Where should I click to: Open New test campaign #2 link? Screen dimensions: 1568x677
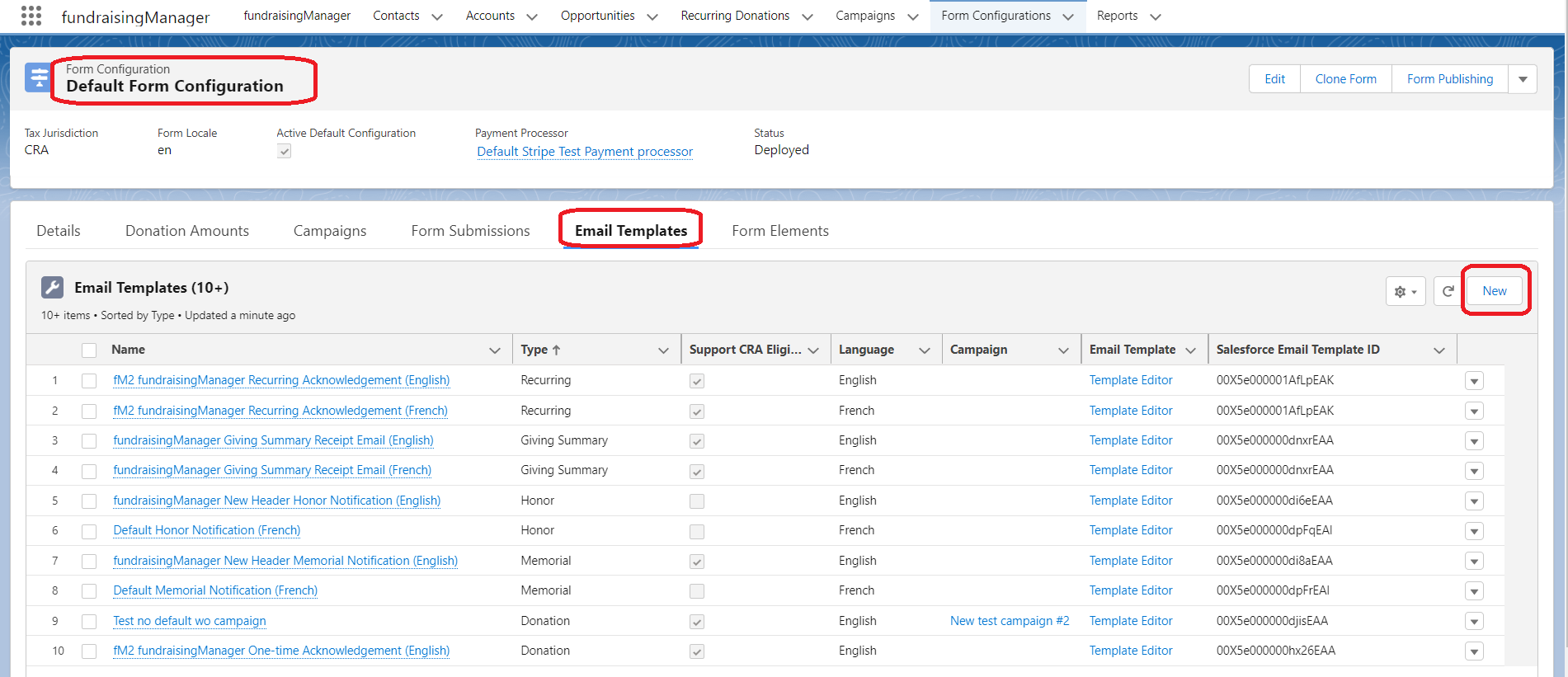coord(1010,621)
